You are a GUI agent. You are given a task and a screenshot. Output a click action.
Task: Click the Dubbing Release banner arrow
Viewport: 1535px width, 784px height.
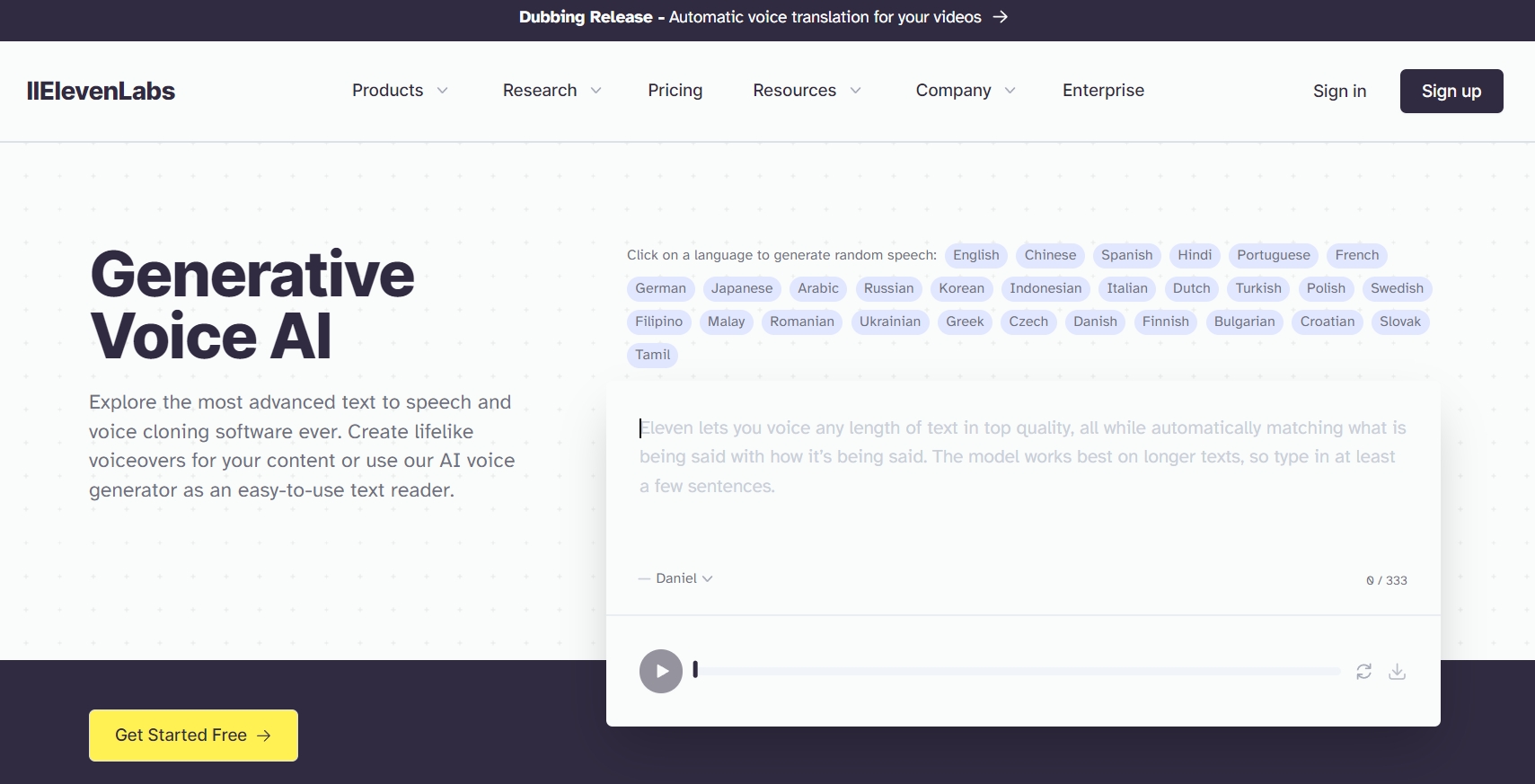(x=1000, y=17)
